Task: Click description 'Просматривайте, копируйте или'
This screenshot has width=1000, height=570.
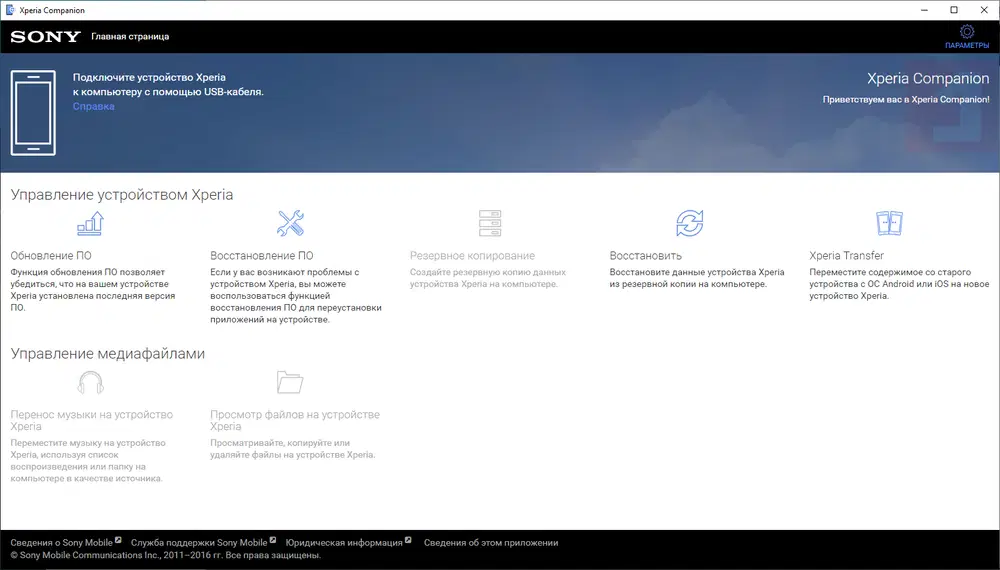Action: pos(280,443)
